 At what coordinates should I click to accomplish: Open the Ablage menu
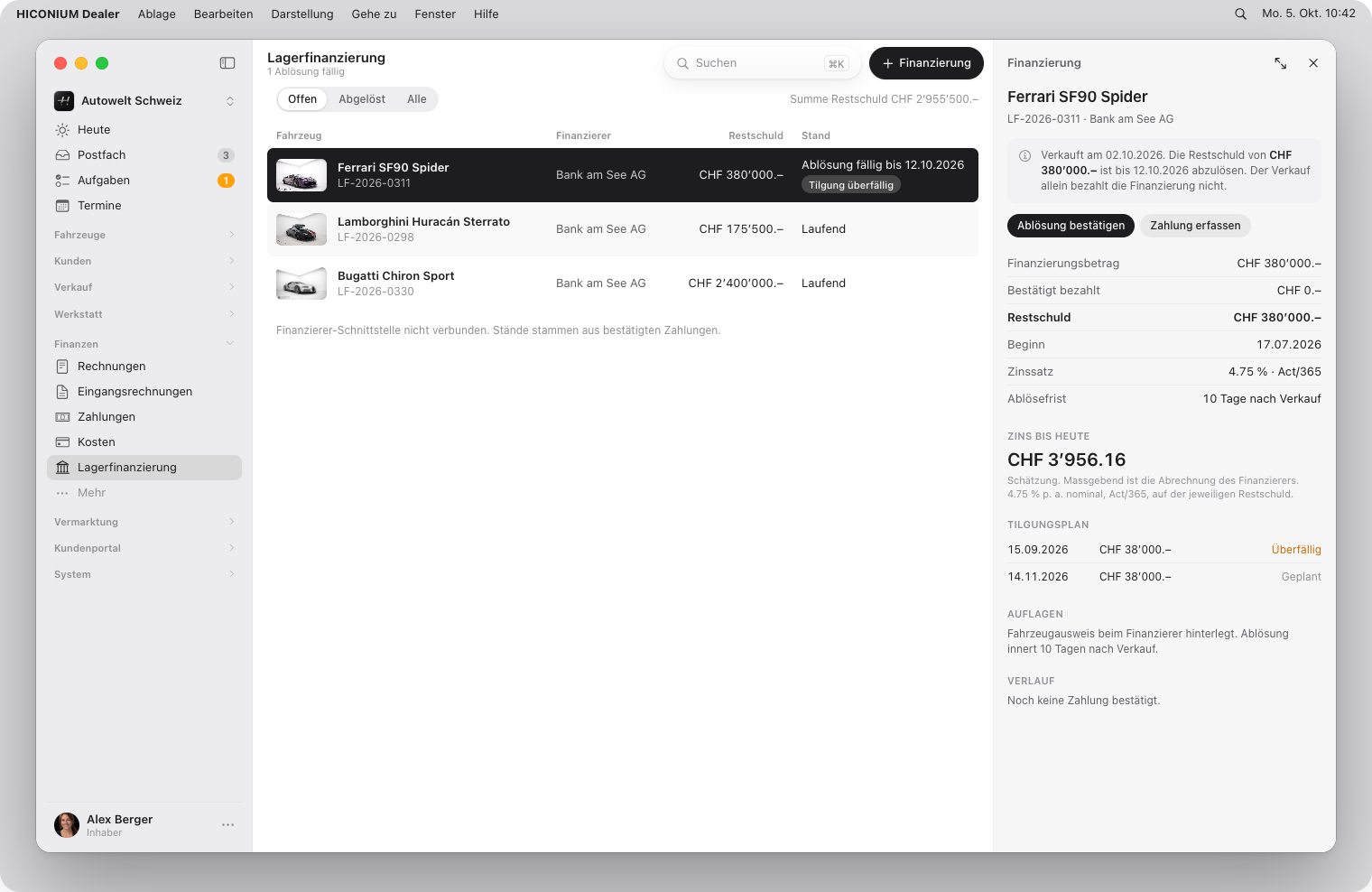point(157,14)
